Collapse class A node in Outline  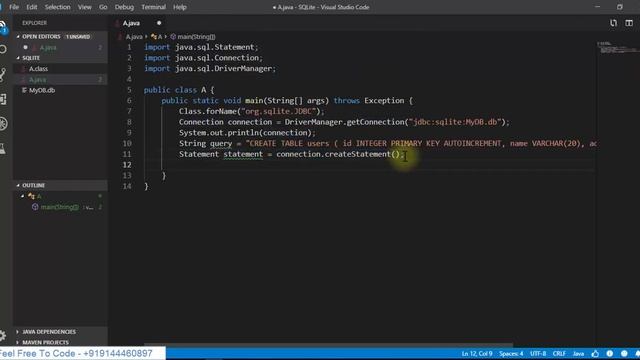[x=23, y=196]
